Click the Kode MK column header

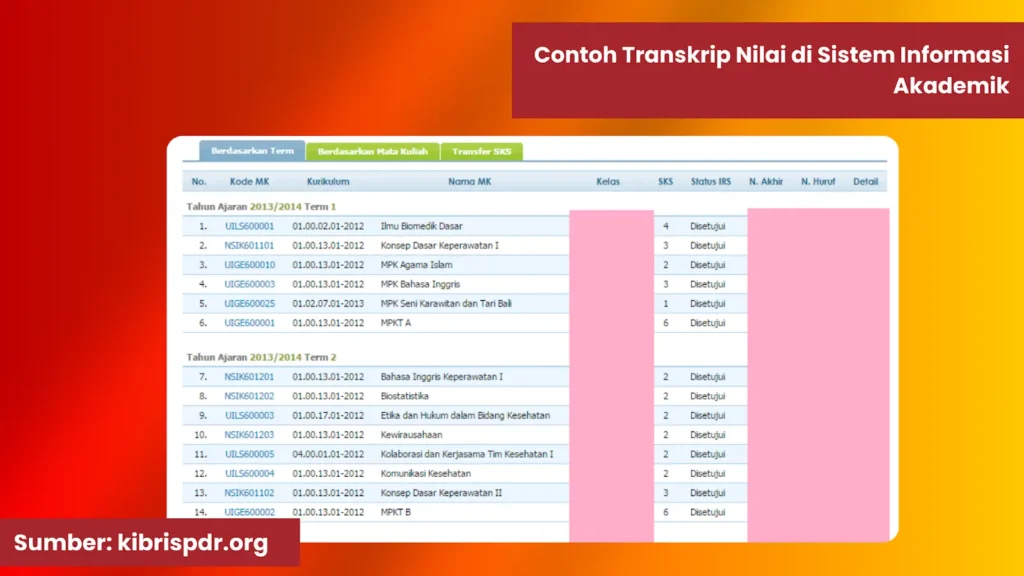pos(249,182)
